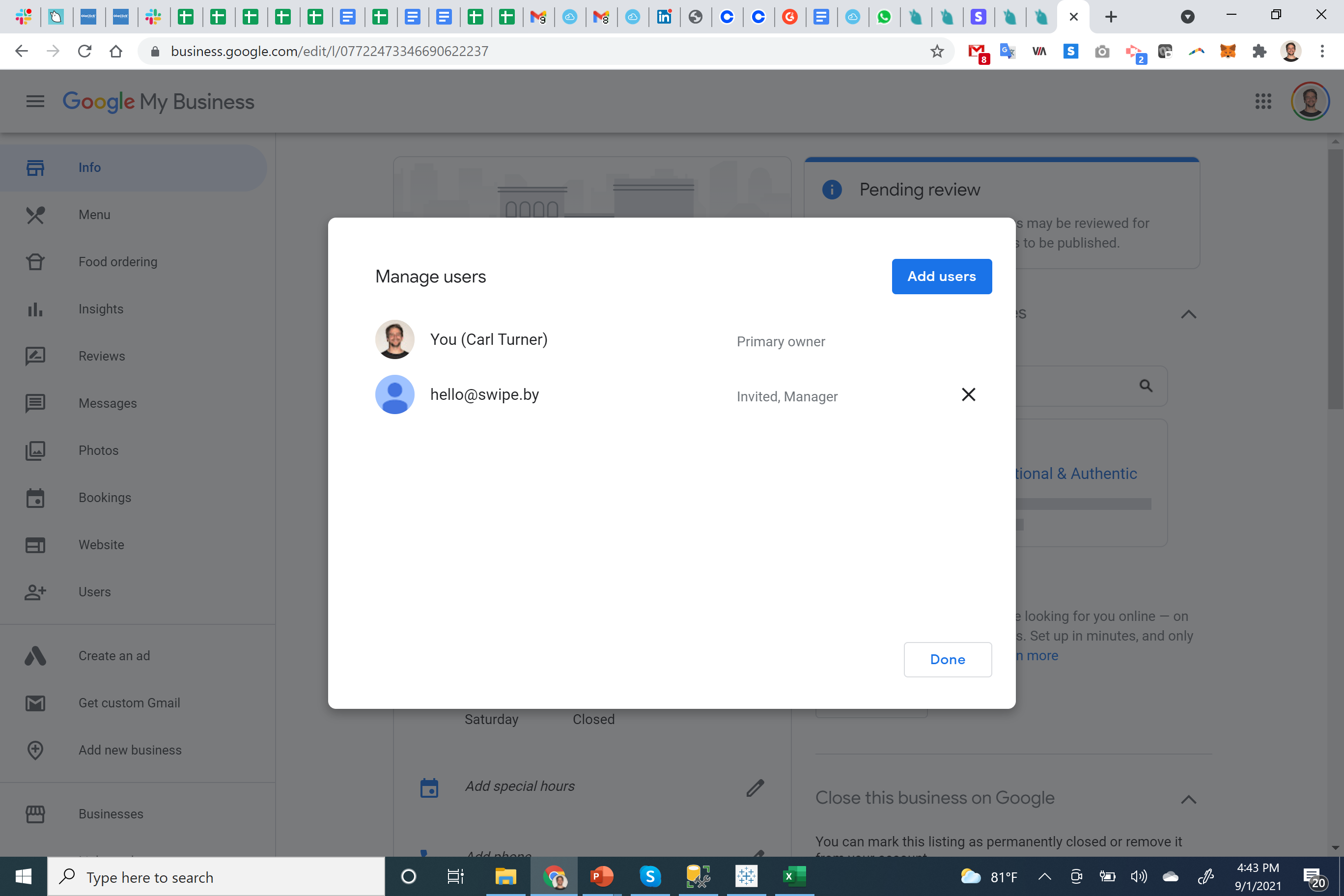1344x896 pixels.
Task: Click the page vertical scrollbar
Action: click(x=1335, y=280)
